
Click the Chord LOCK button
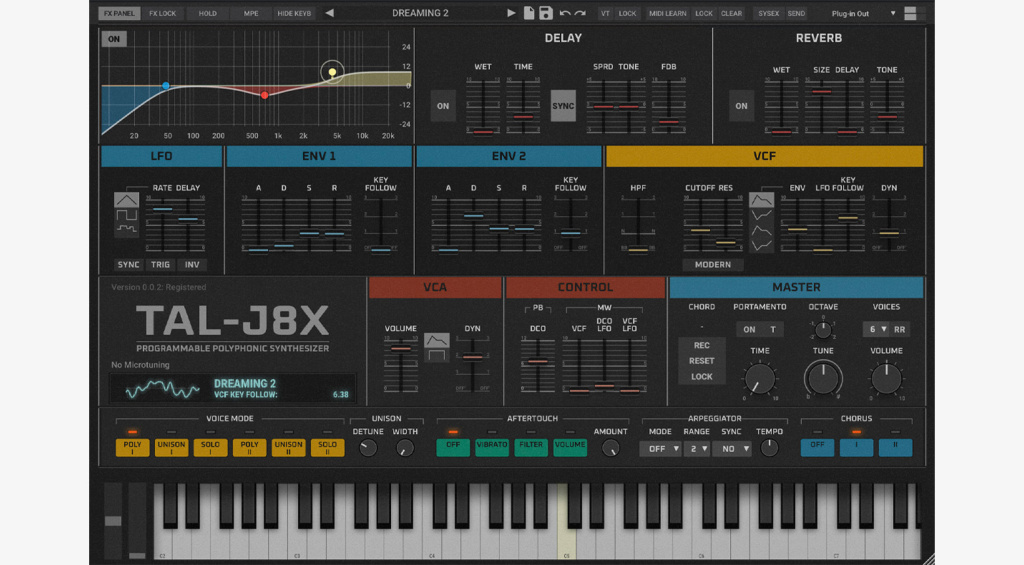701,376
